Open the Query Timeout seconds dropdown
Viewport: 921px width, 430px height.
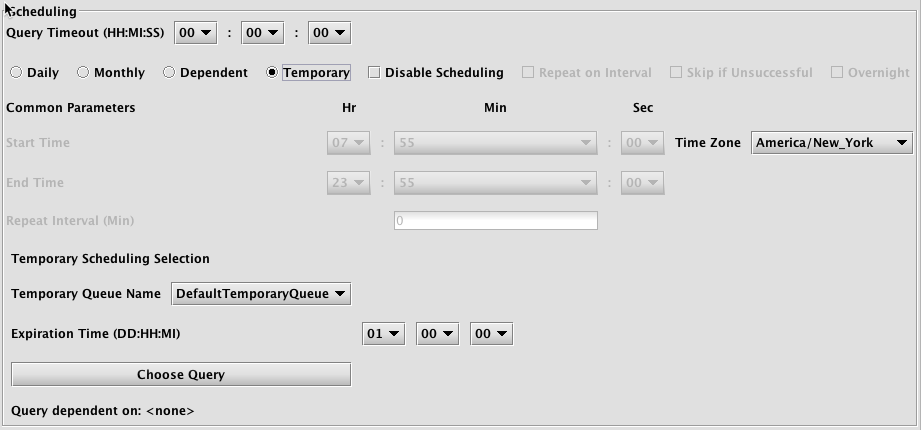pos(330,33)
